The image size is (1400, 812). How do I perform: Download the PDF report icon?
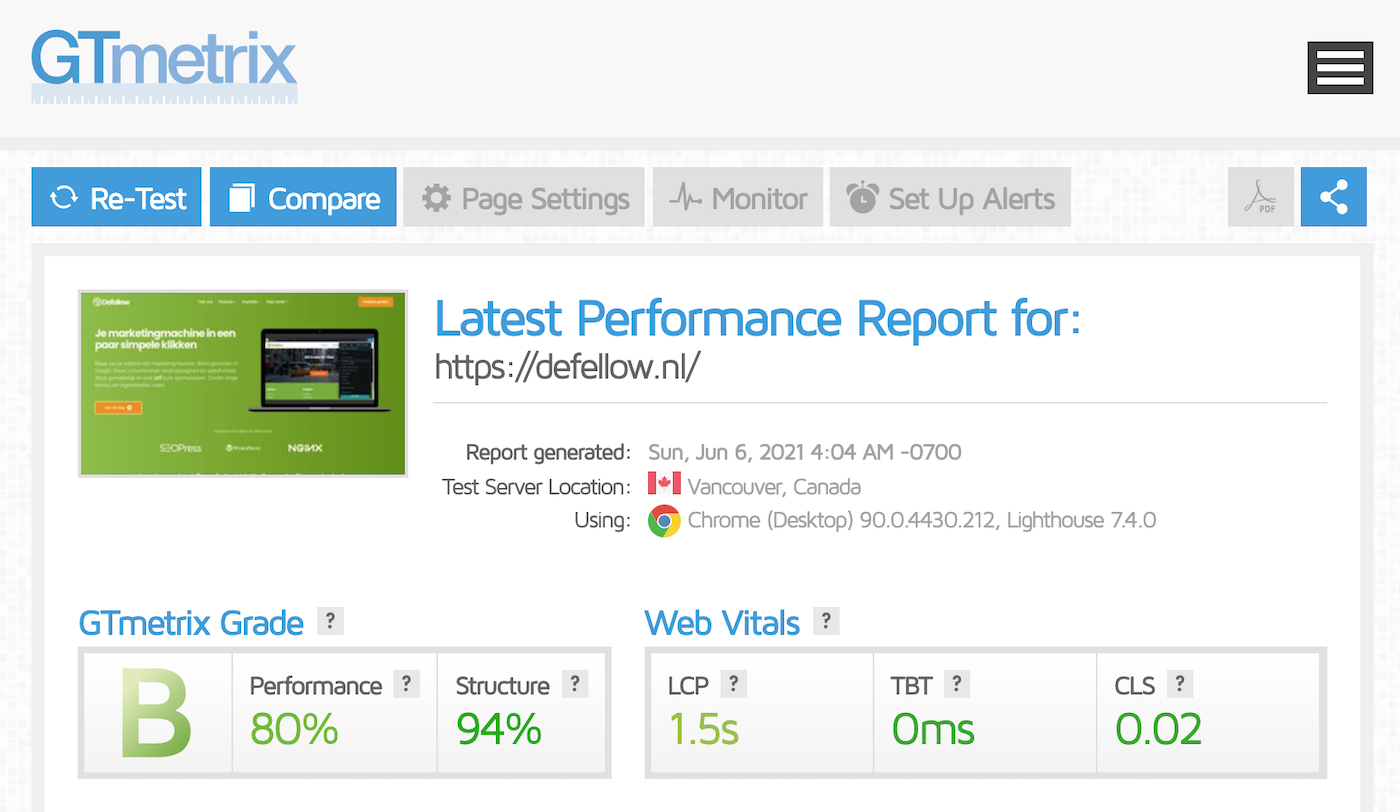1260,197
